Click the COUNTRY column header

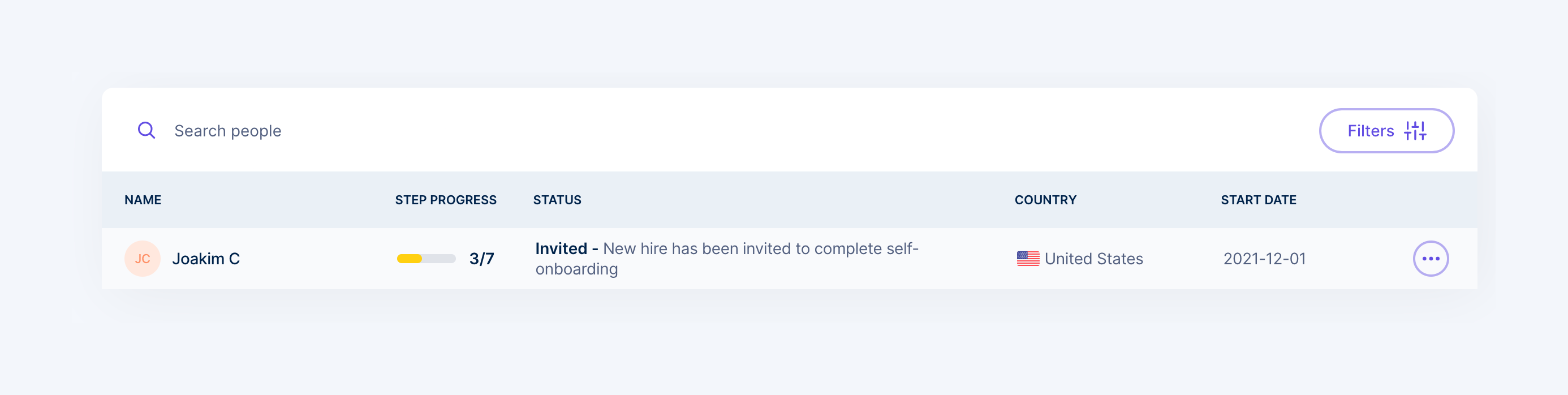pyautogui.click(x=1045, y=200)
